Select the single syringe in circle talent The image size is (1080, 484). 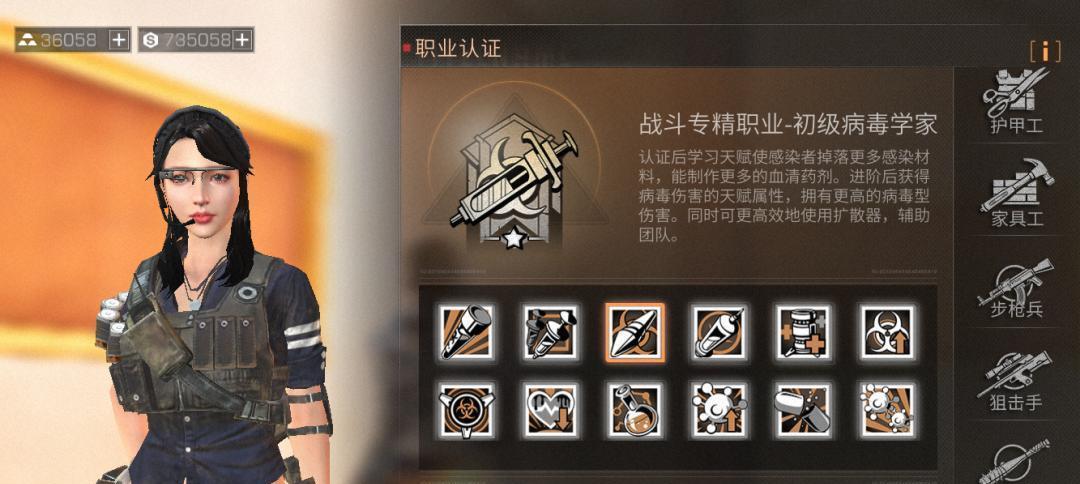tap(719, 333)
